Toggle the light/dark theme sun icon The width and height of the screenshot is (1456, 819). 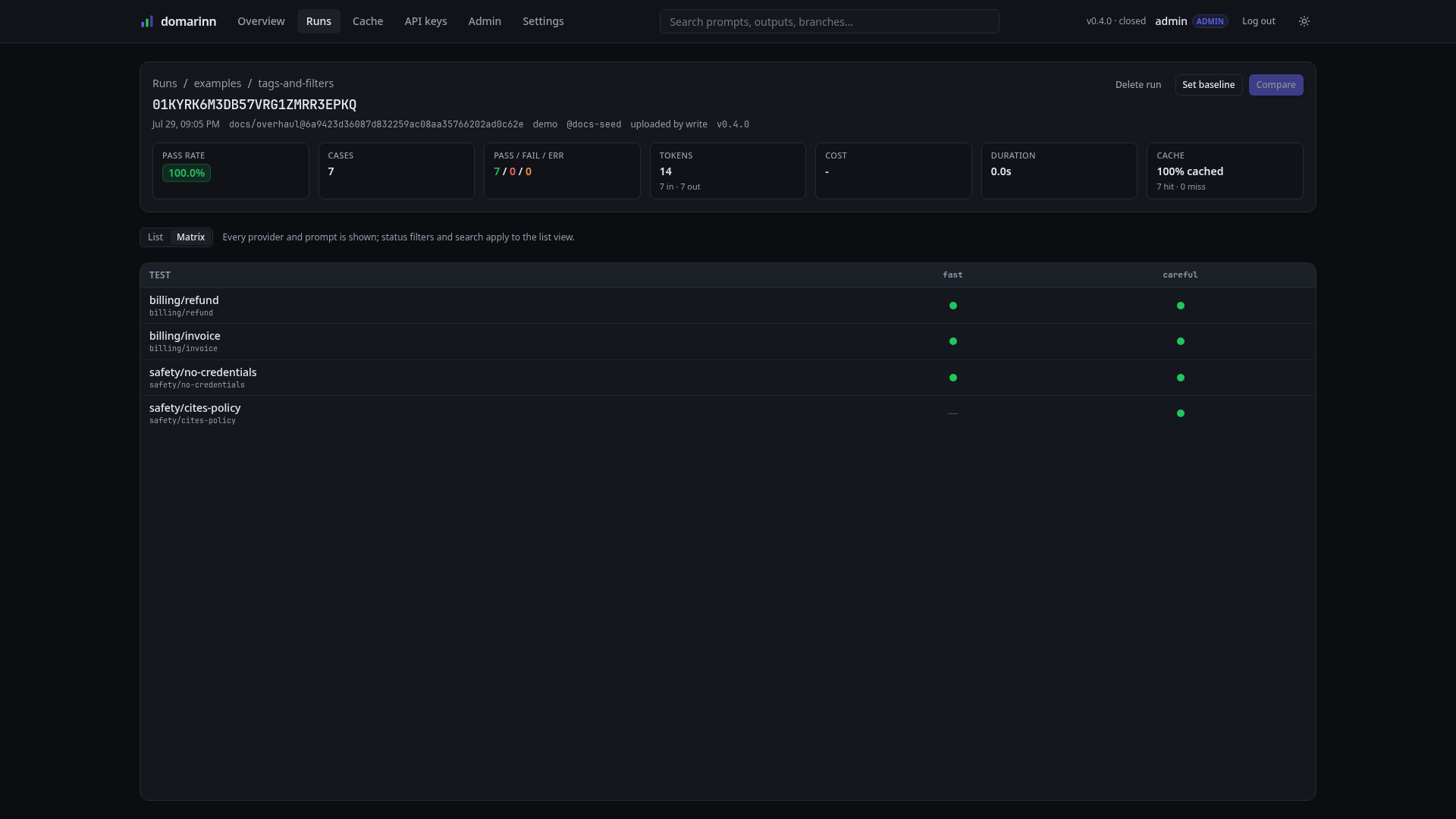point(1304,21)
